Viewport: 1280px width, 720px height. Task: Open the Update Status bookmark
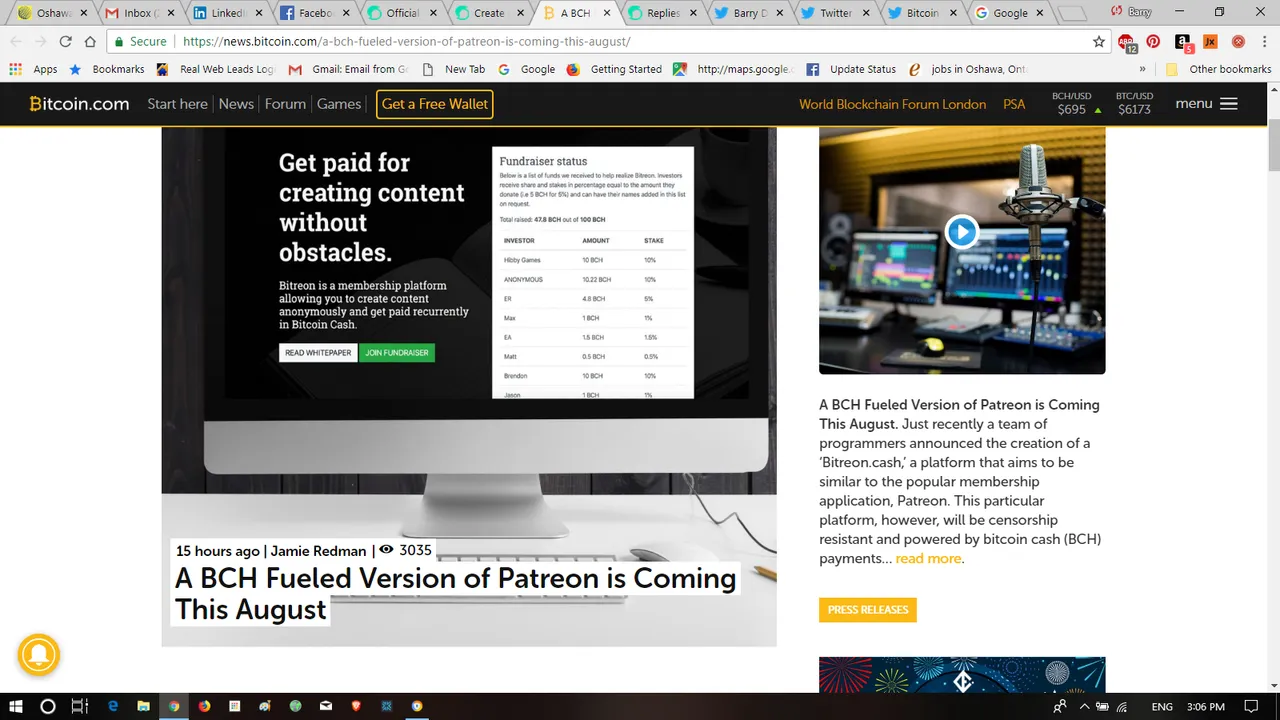851,69
